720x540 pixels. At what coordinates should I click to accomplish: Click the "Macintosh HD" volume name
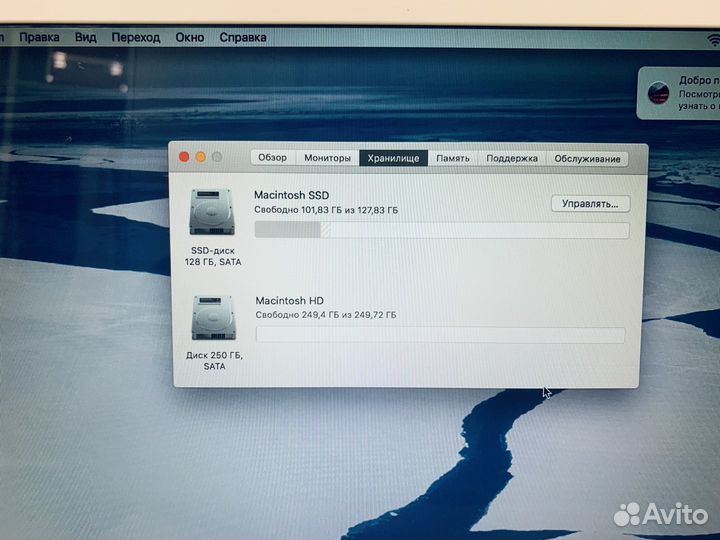tap(290, 301)
